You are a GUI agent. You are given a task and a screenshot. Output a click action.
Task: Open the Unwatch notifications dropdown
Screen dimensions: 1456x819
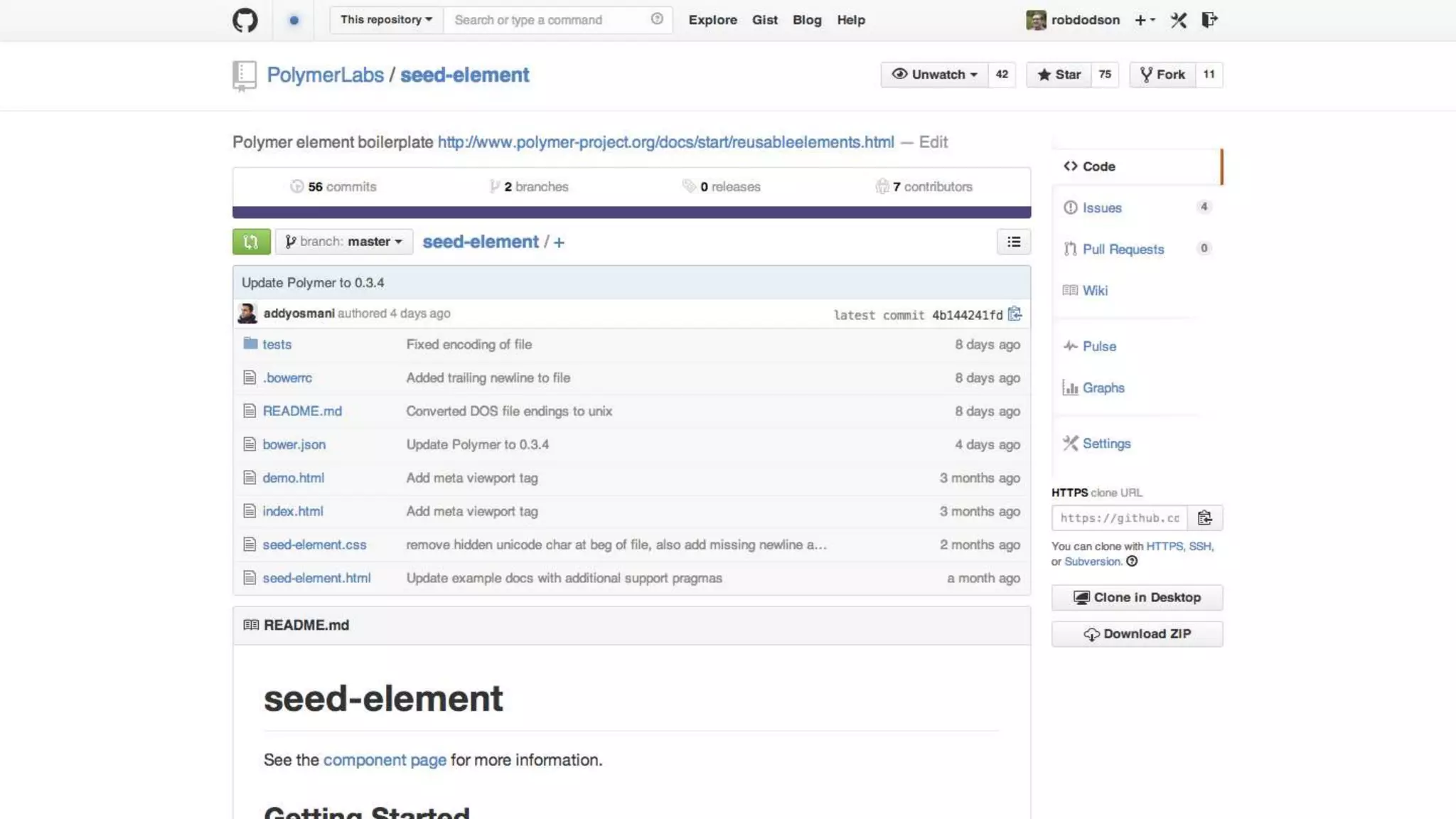934,75
